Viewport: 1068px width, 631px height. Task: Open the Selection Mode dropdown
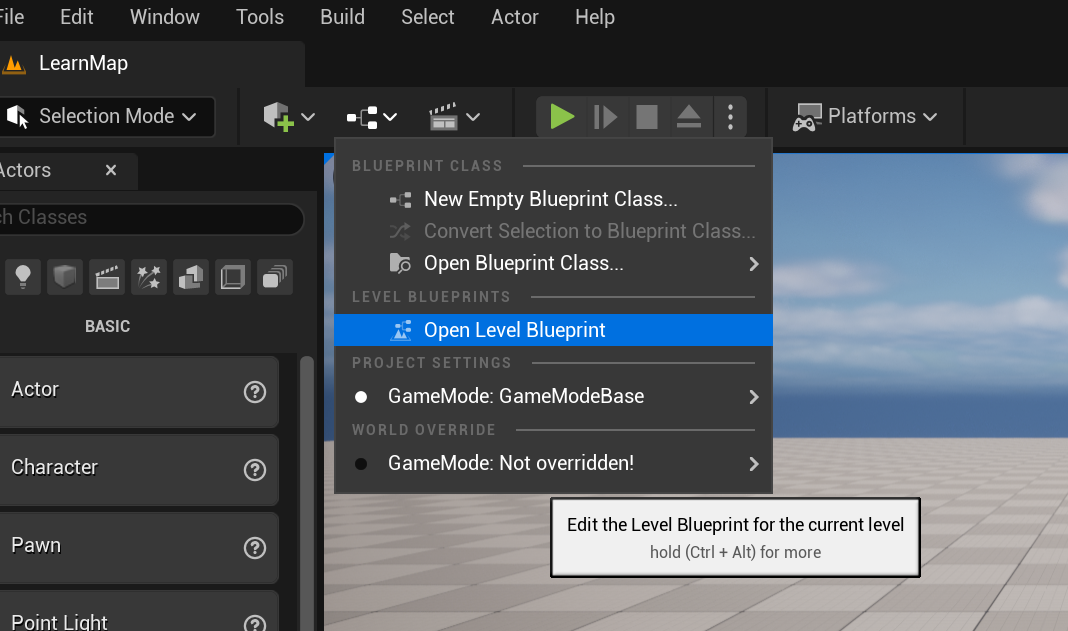[x=106, y=117]
